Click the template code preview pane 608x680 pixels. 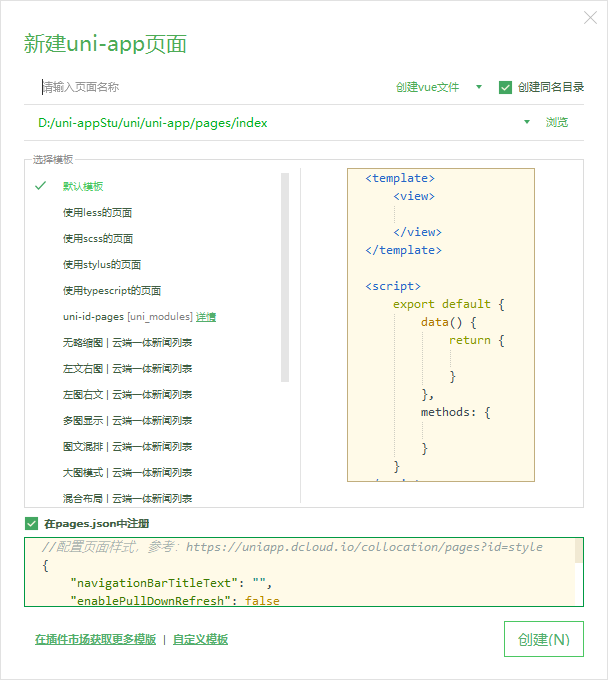tap(441, 325)
